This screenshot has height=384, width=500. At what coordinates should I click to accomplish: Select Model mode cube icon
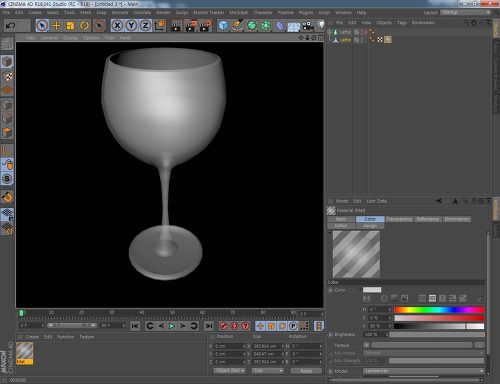click(7, 62)
